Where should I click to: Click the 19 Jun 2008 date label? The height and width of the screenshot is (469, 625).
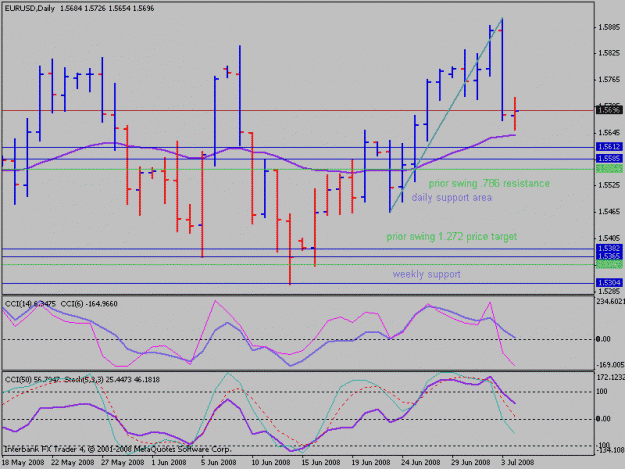[370, 462]
